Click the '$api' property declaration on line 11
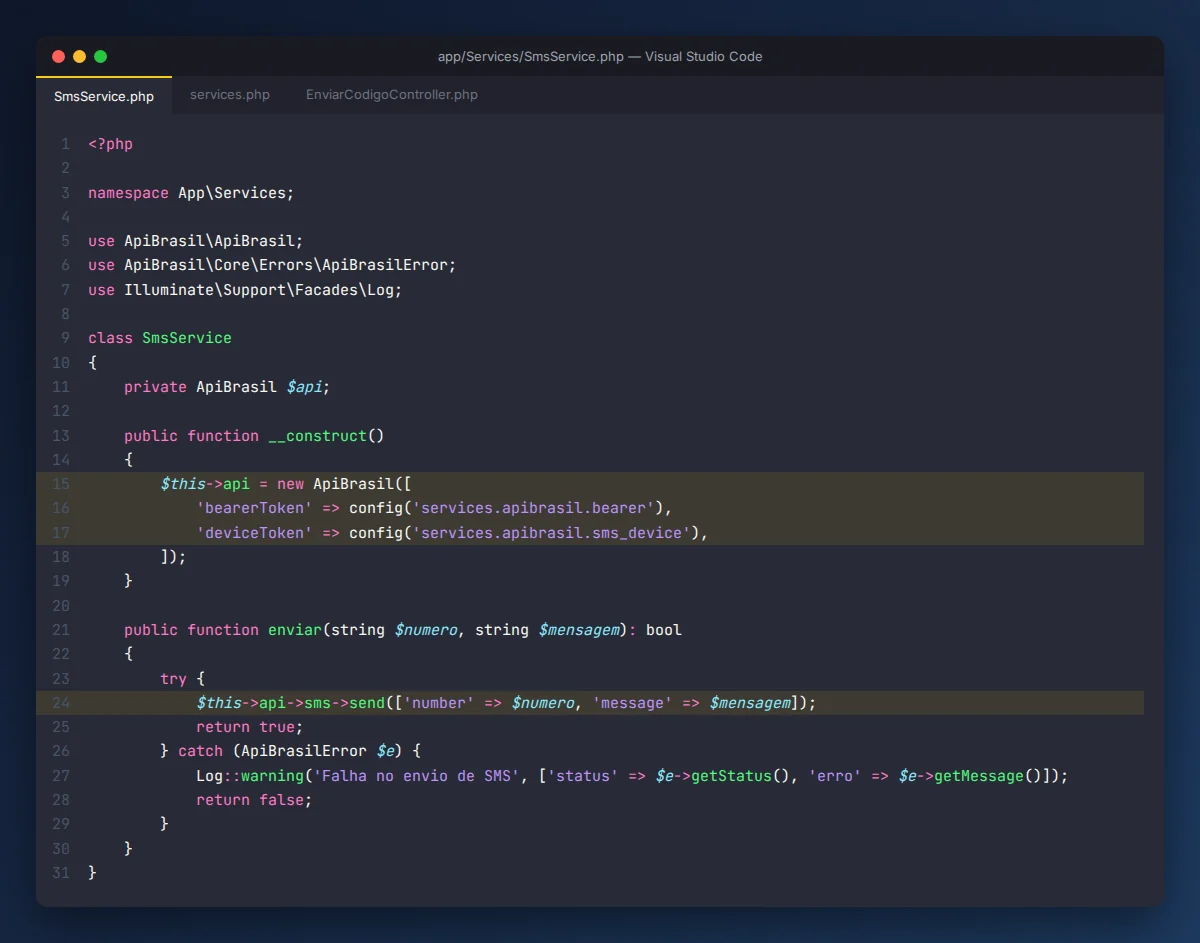Image resolution: width=1200 pixels, height=943 pixels. [x=304, y=387]
